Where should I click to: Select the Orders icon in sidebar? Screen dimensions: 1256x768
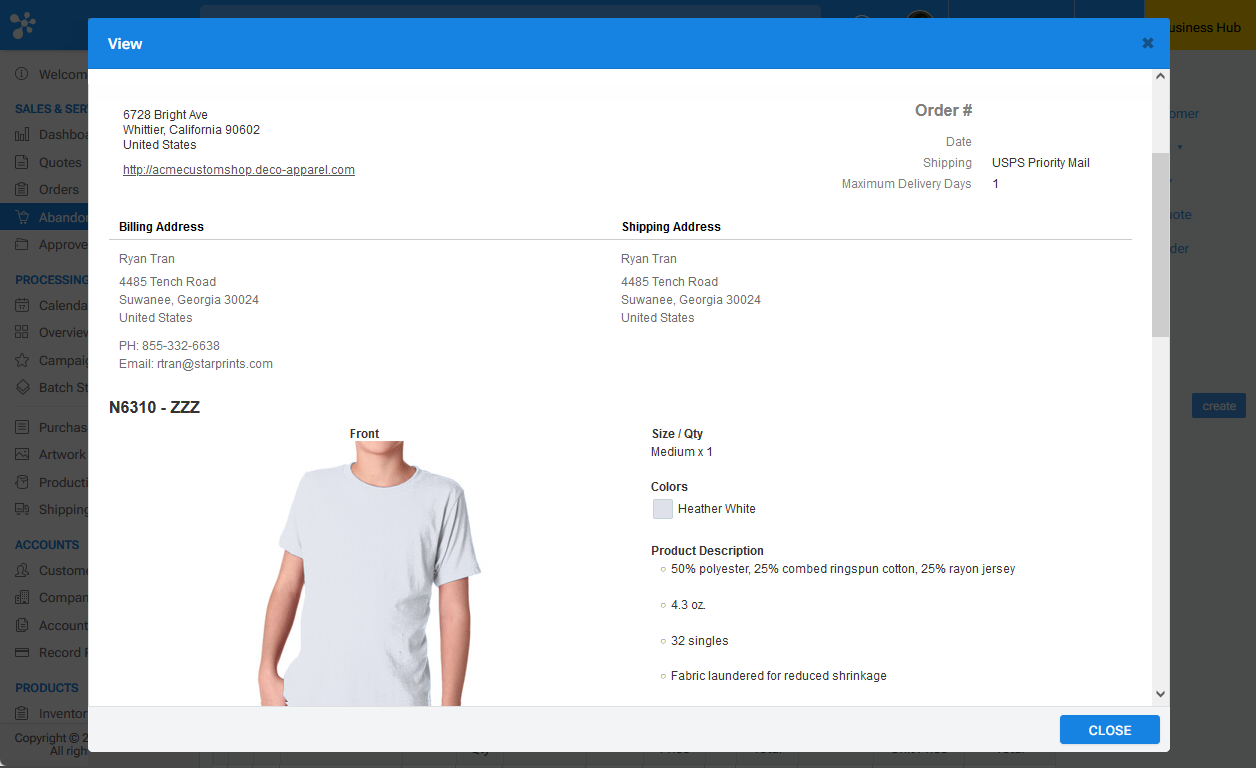22,190
